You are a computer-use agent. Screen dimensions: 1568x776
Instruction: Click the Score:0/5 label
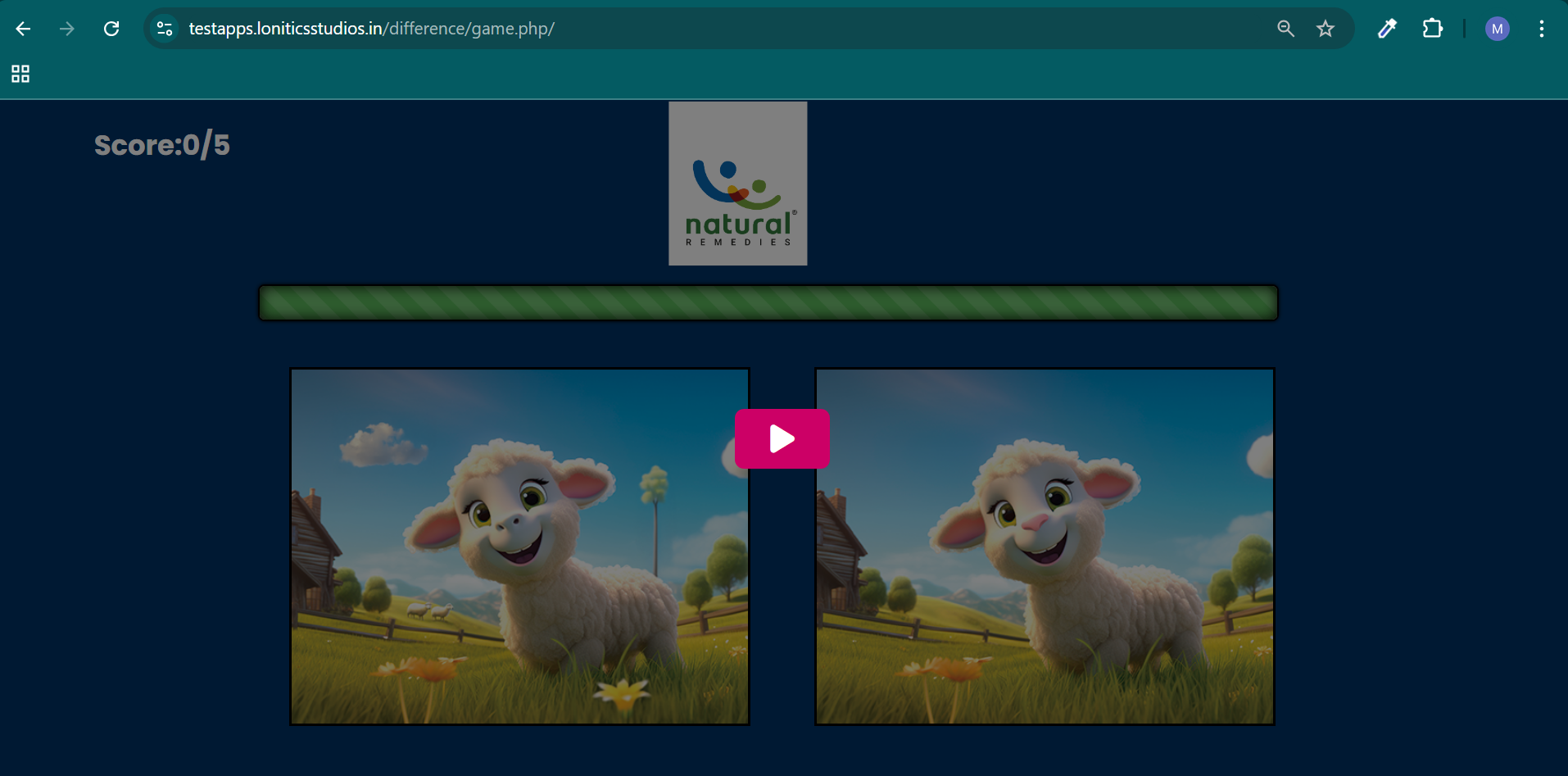[162, 145]
